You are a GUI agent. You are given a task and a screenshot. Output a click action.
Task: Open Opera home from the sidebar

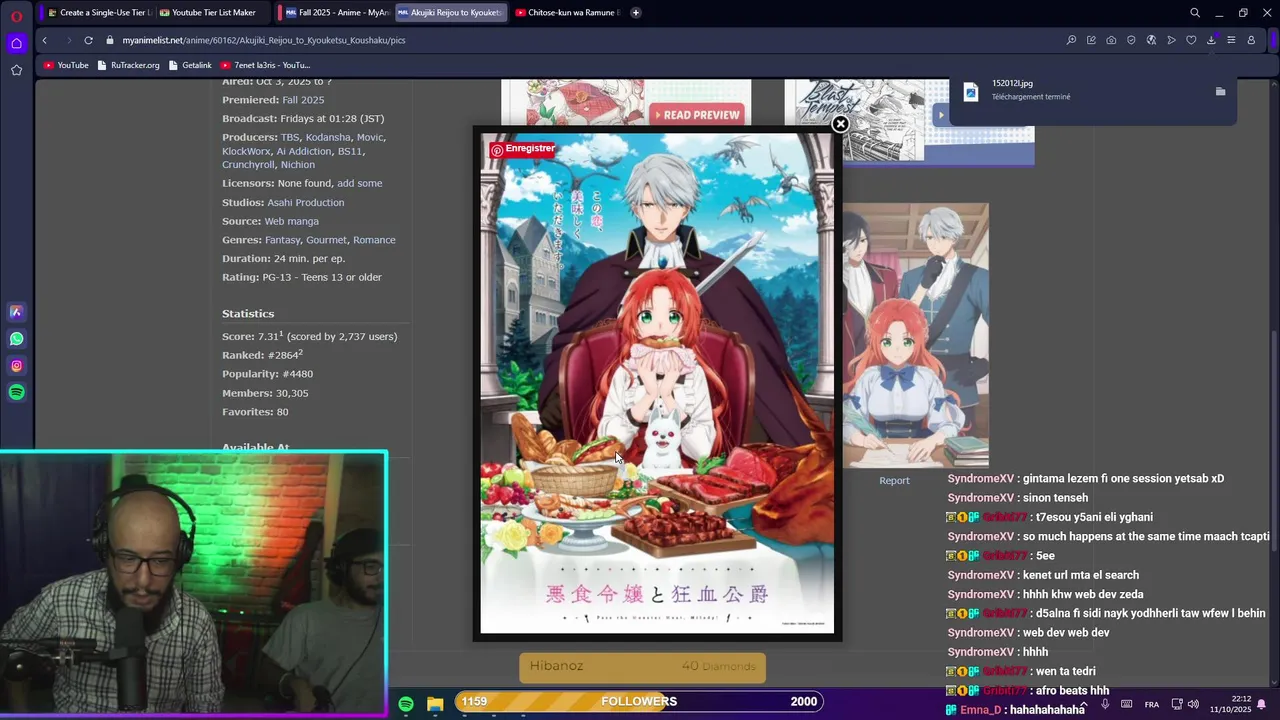pyautogui.click(x=16, y=43)
